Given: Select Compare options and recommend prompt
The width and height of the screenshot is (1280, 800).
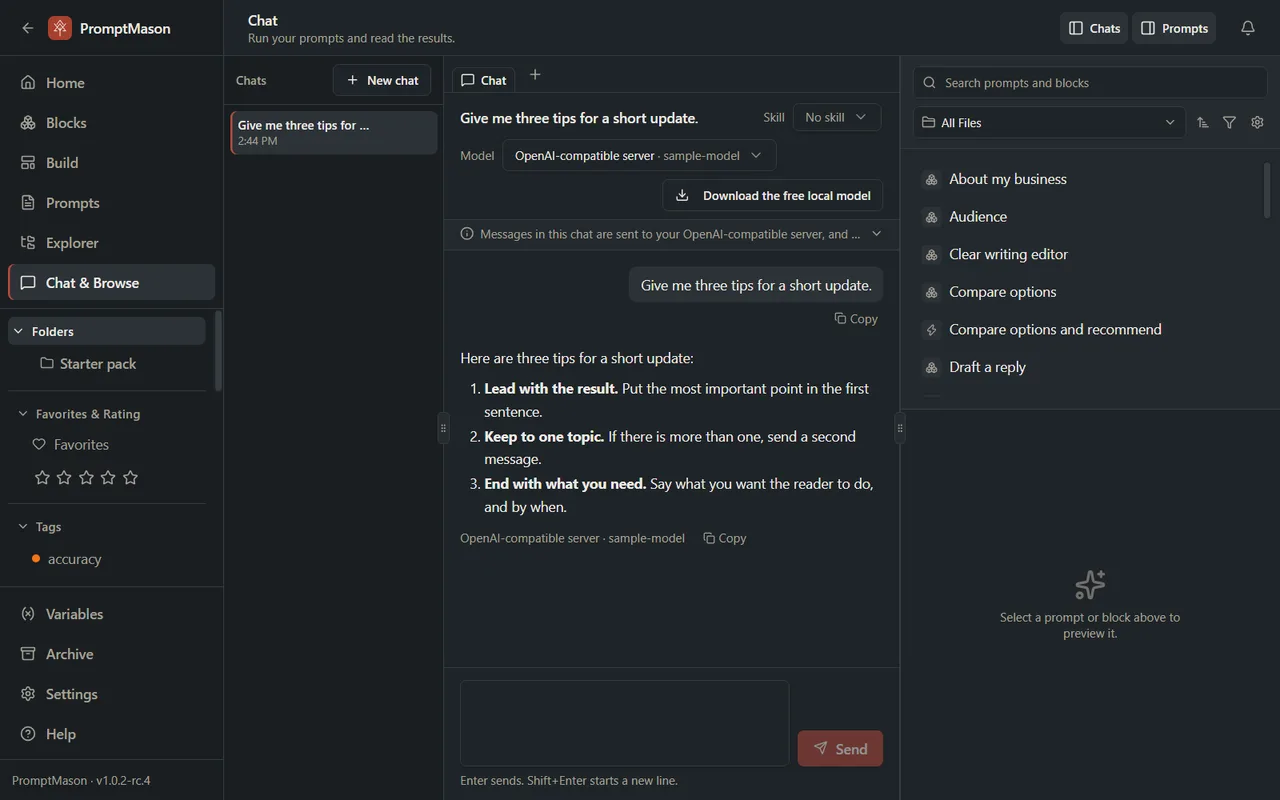Looking at the screenshot, I should tap(1088, 329).
